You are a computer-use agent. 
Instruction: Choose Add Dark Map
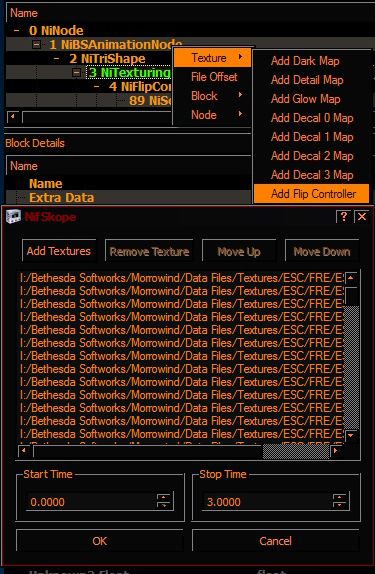tap(311, 61)
